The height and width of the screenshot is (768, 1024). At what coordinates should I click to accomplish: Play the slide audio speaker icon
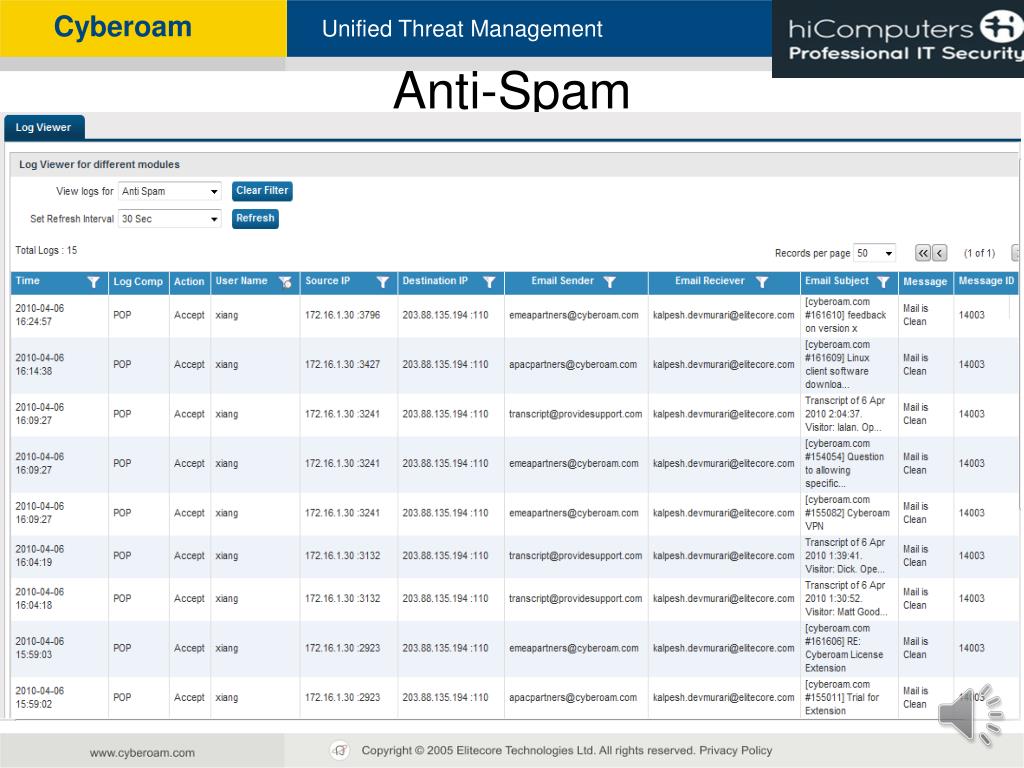pyautogui.click(x=970, y=715)
